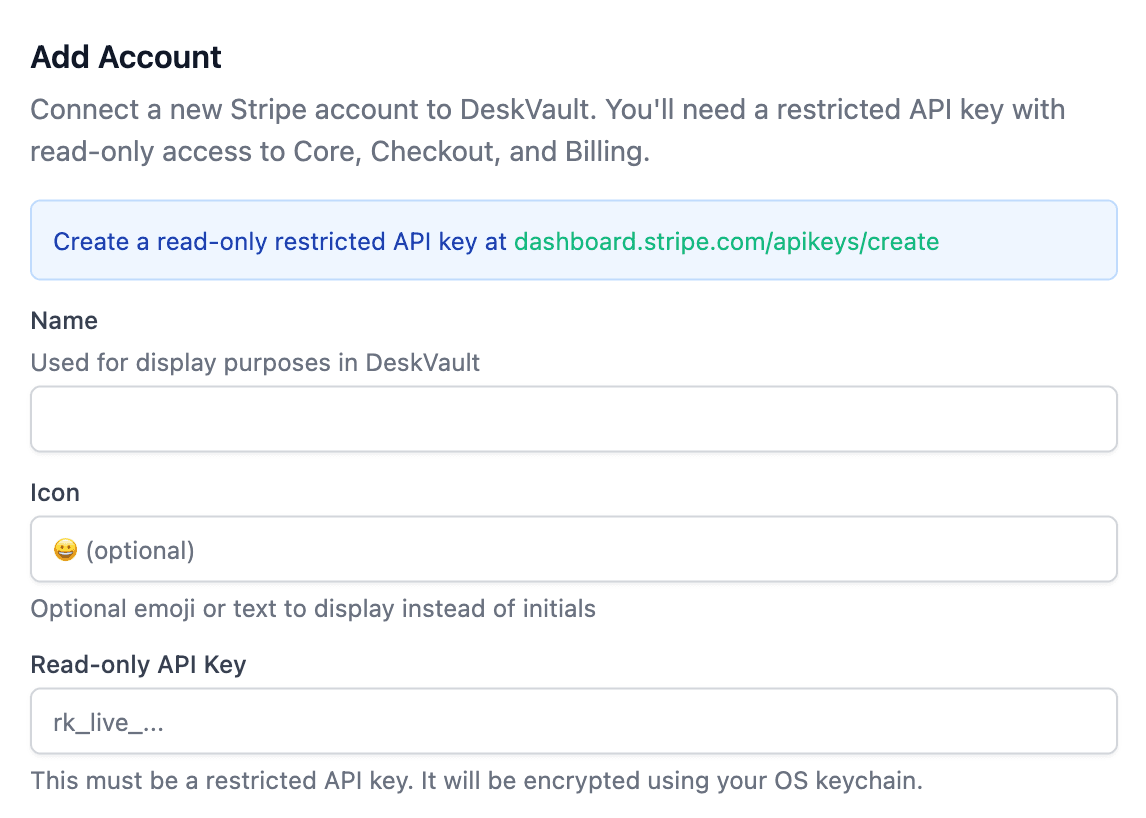
Task: Click the blue API key info banner
Action: 573,241
